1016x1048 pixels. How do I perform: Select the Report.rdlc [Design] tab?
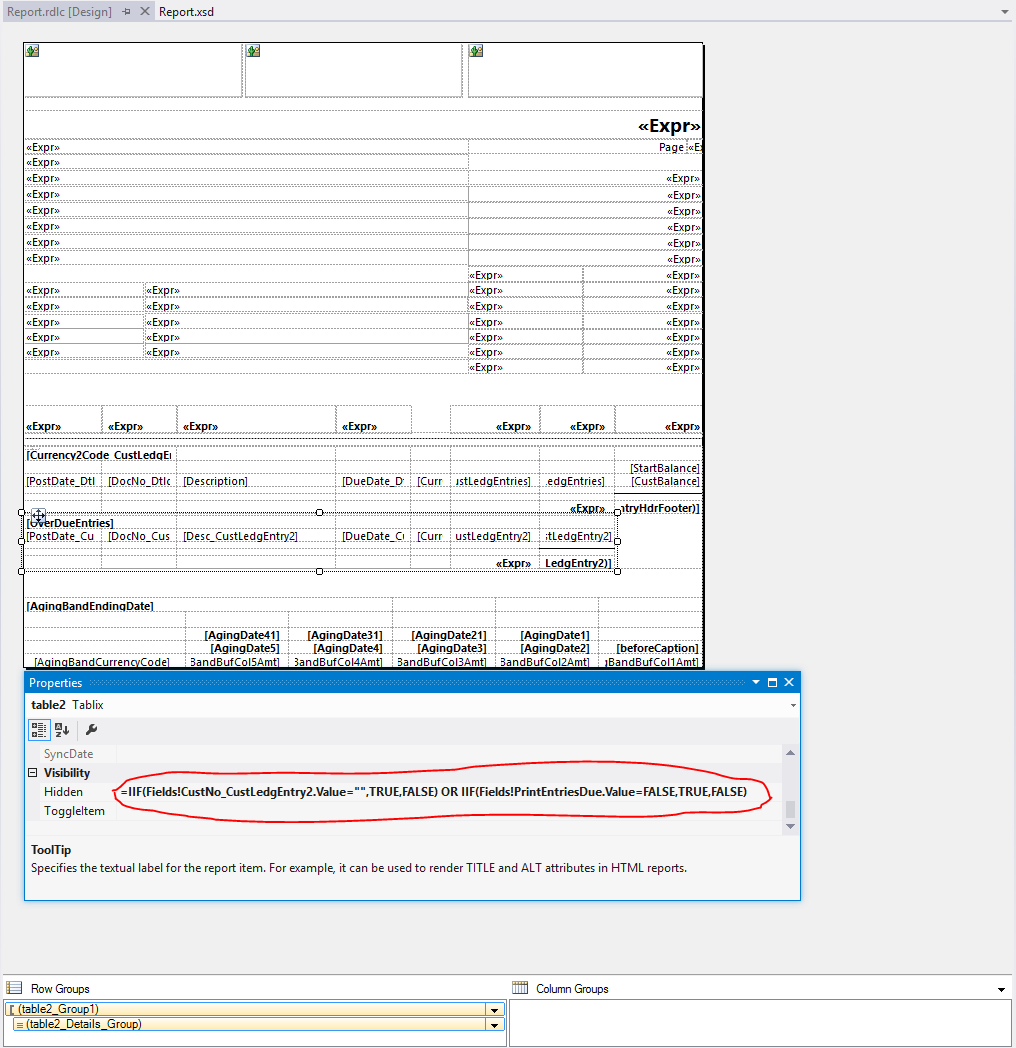[60, 11]
